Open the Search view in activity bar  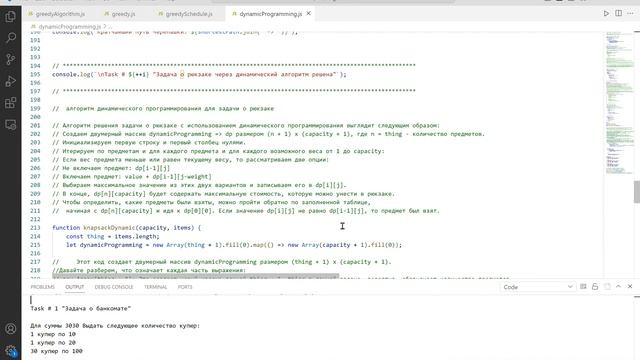pos(11,38)
